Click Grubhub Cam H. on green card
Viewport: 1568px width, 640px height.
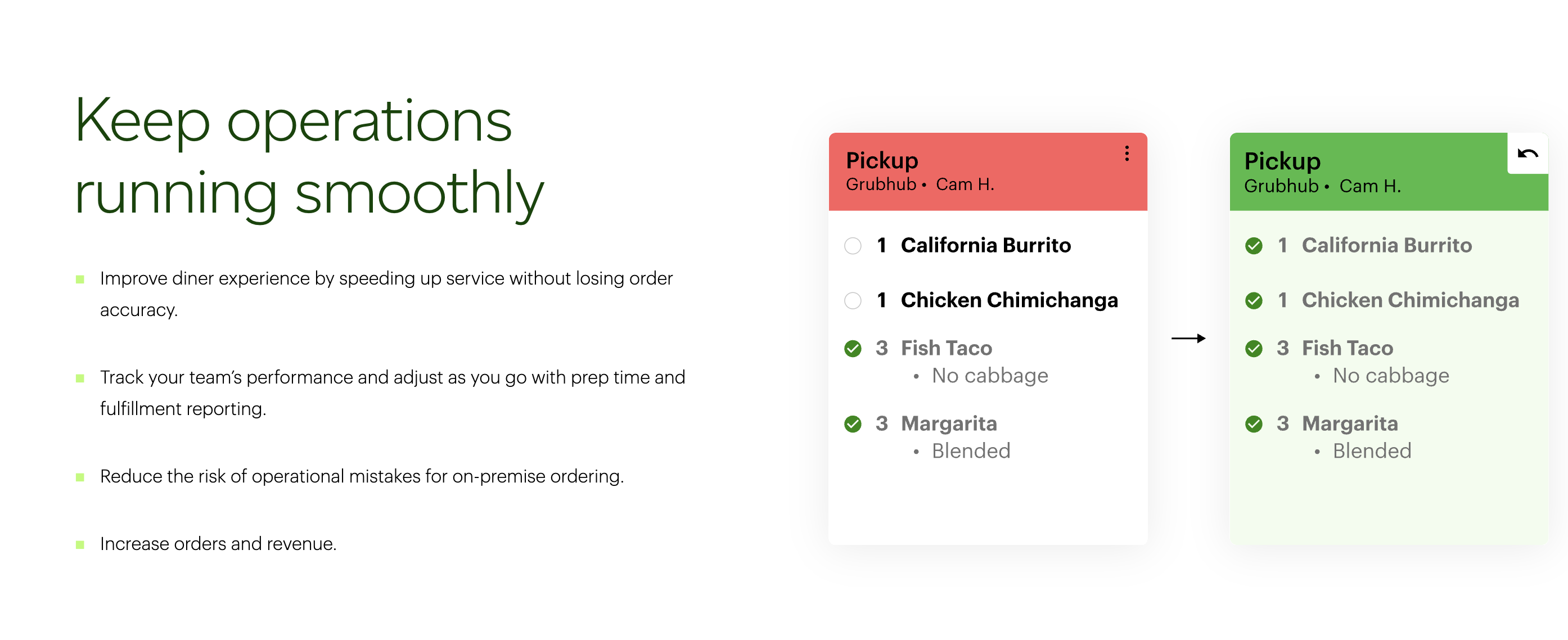click(1322, 186)
